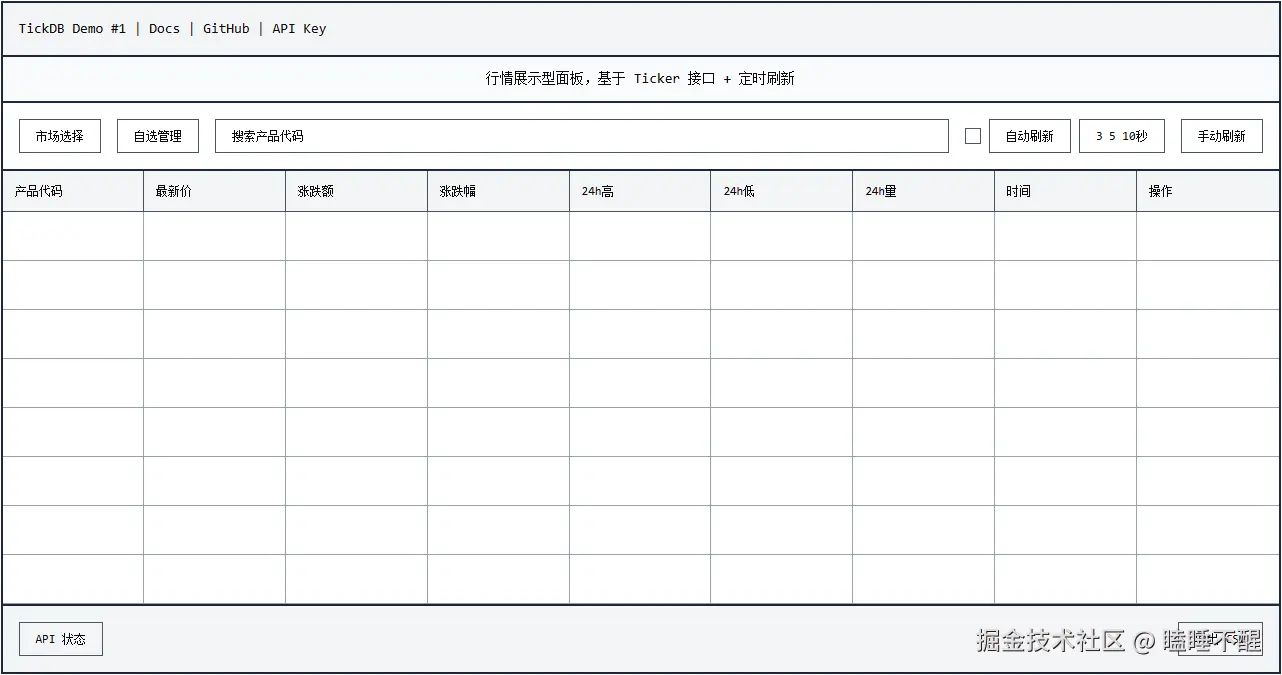Screen dimensions: 1282x675
Task: Open the API Key page
Action: (298, 28)
